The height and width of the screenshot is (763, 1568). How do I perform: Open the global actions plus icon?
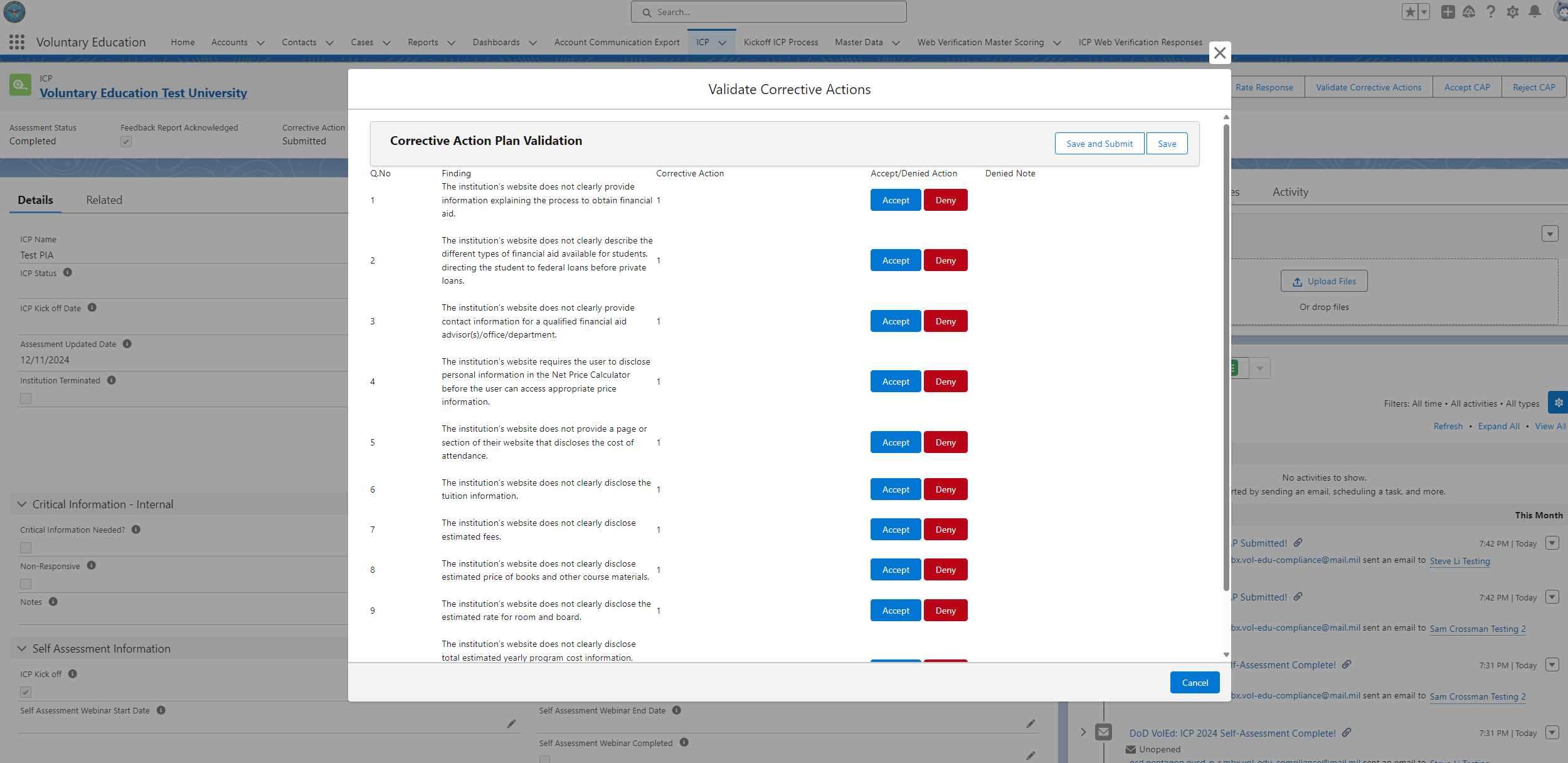1448,12
